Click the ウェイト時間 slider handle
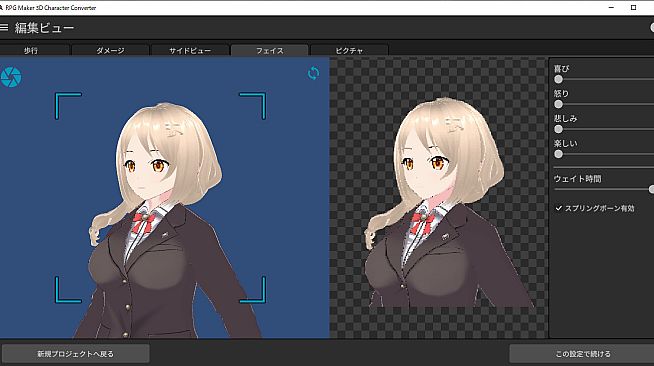The width and height of the screenshot is (654, 366). coord(651,189)
